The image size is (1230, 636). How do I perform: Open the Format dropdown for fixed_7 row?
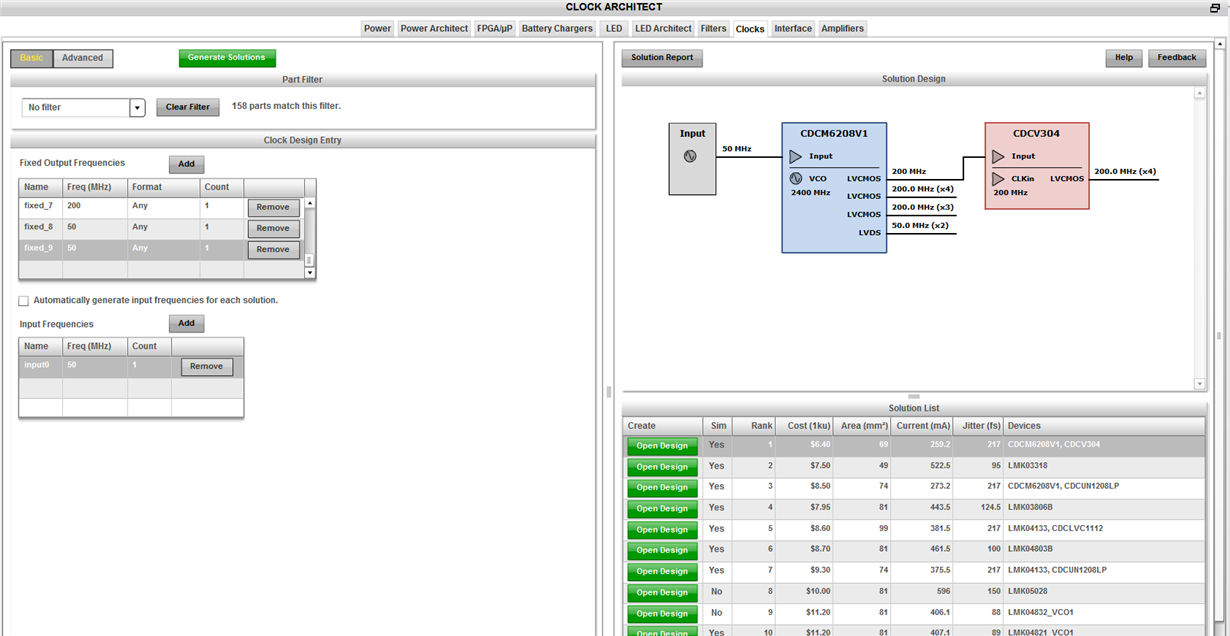162,207
